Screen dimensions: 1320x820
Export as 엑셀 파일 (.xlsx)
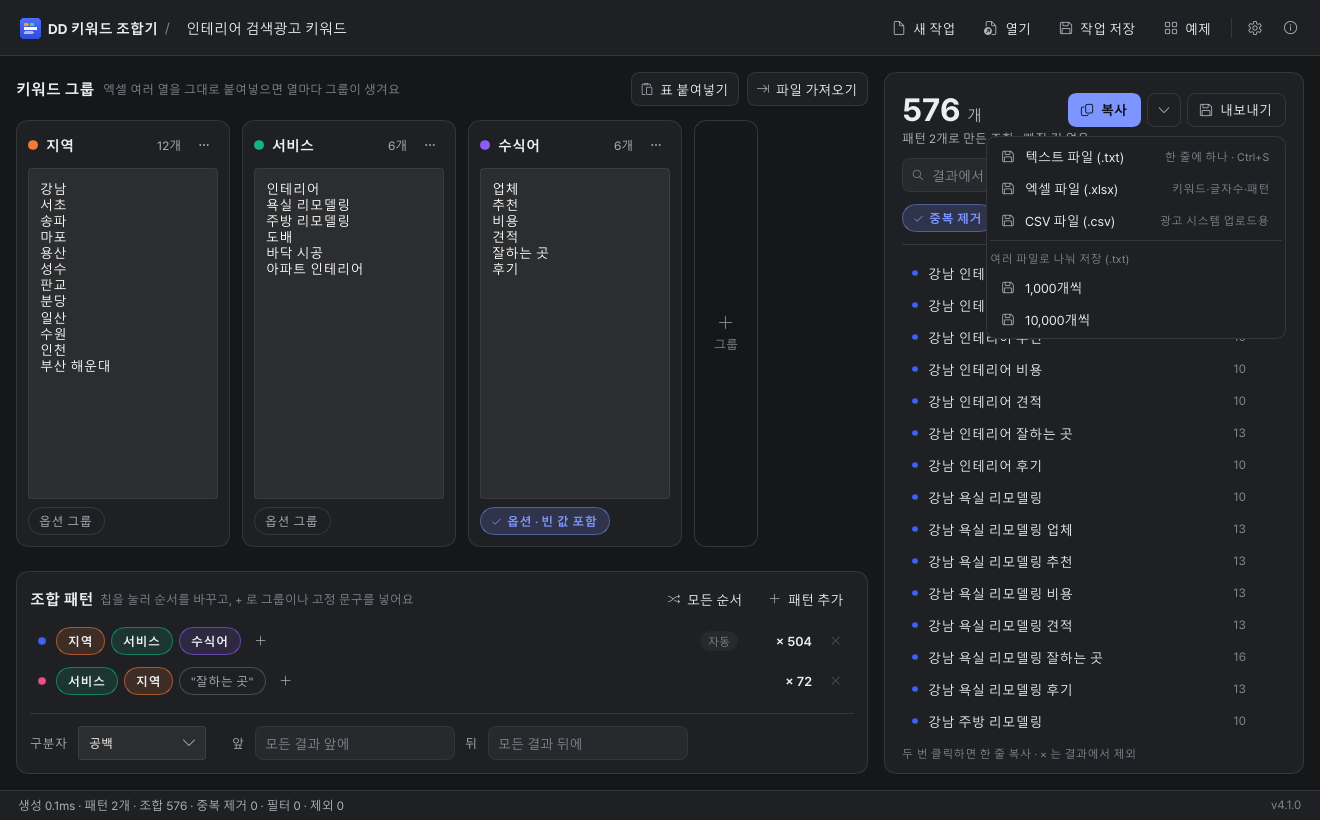click(x=1136, y=189)
